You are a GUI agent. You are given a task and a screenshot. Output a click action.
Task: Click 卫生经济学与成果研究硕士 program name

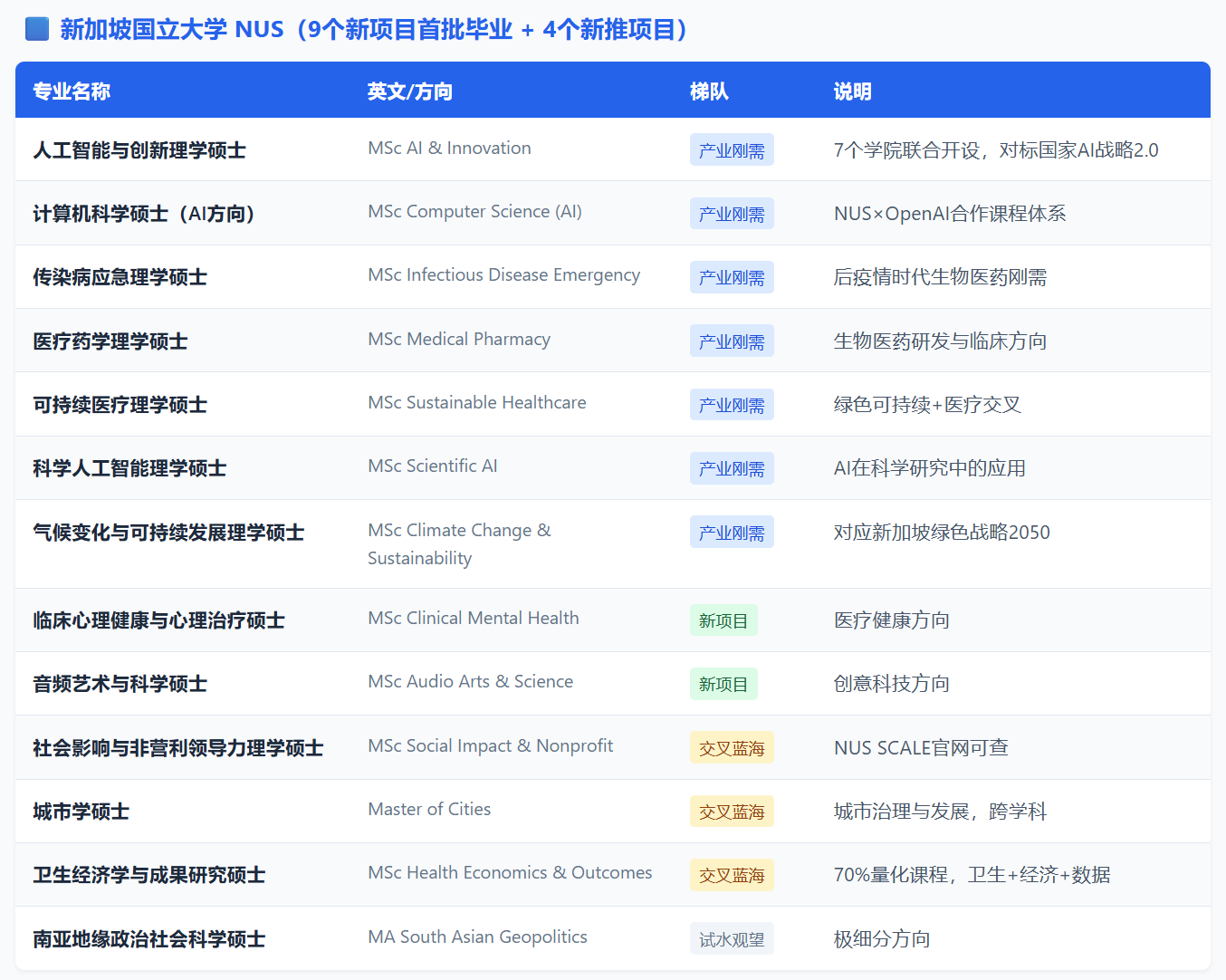point(148,875)
